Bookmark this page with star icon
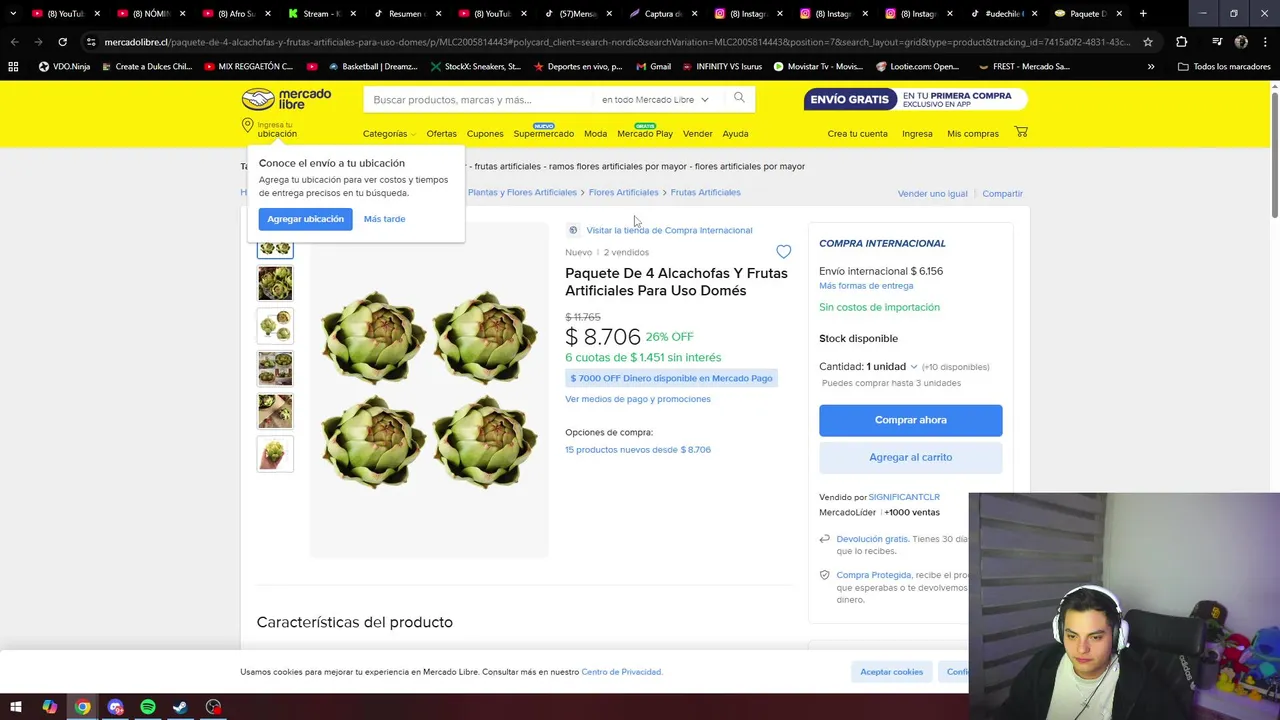Viewport: 1280px width, 720px height. (1148, 42)
